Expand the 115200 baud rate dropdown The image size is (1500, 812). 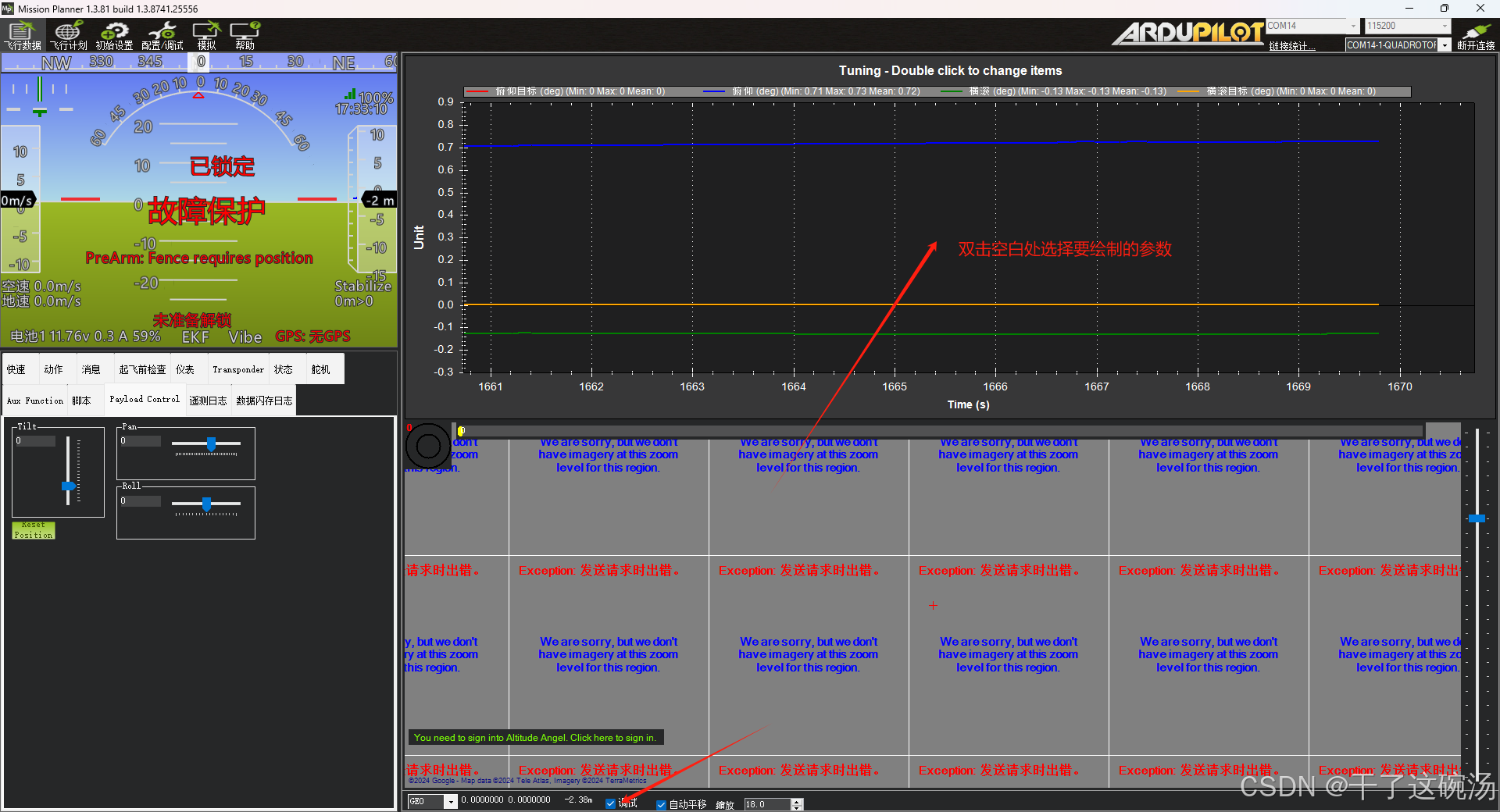[1445, 26]
